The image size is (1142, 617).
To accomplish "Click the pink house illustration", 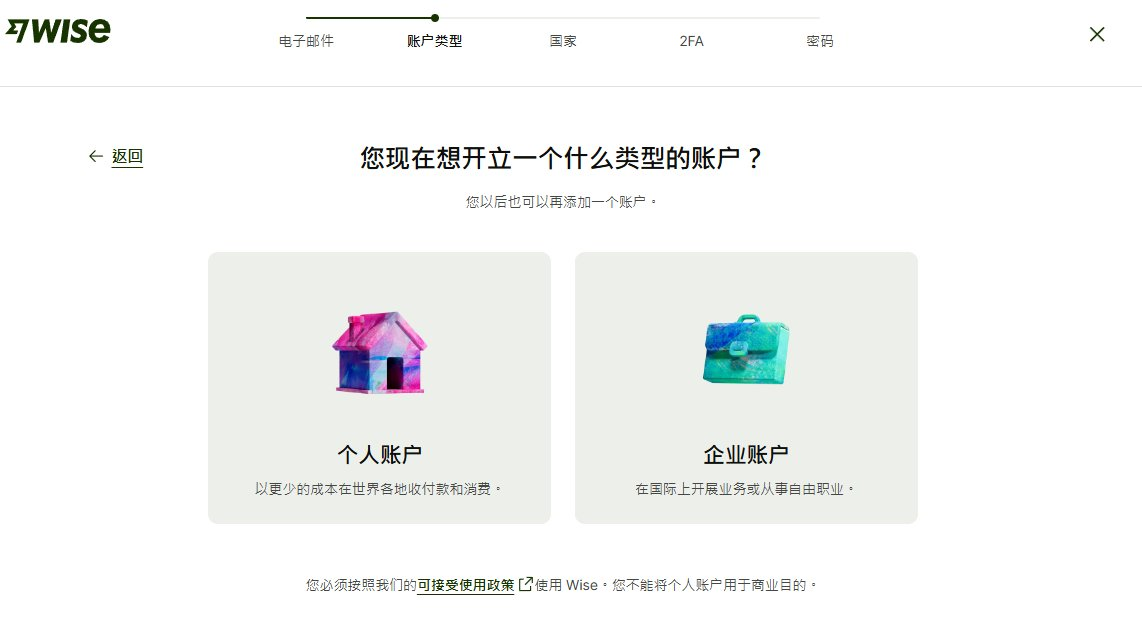I will pyautogui.click(x=379, y=353).
